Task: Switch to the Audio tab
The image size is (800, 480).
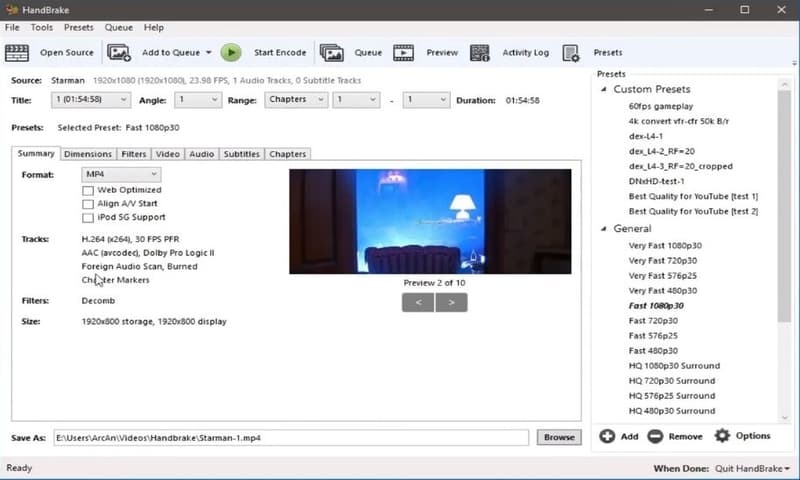Action: point(202,154)
